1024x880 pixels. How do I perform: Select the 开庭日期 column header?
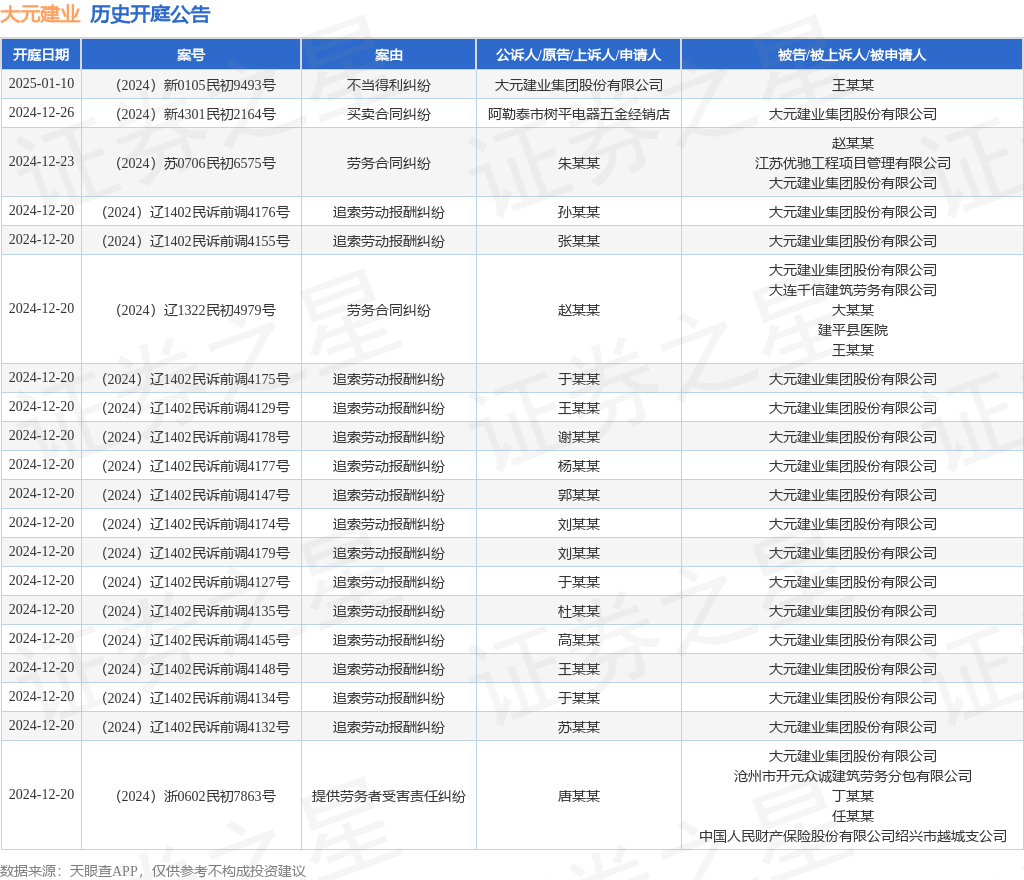41,55
